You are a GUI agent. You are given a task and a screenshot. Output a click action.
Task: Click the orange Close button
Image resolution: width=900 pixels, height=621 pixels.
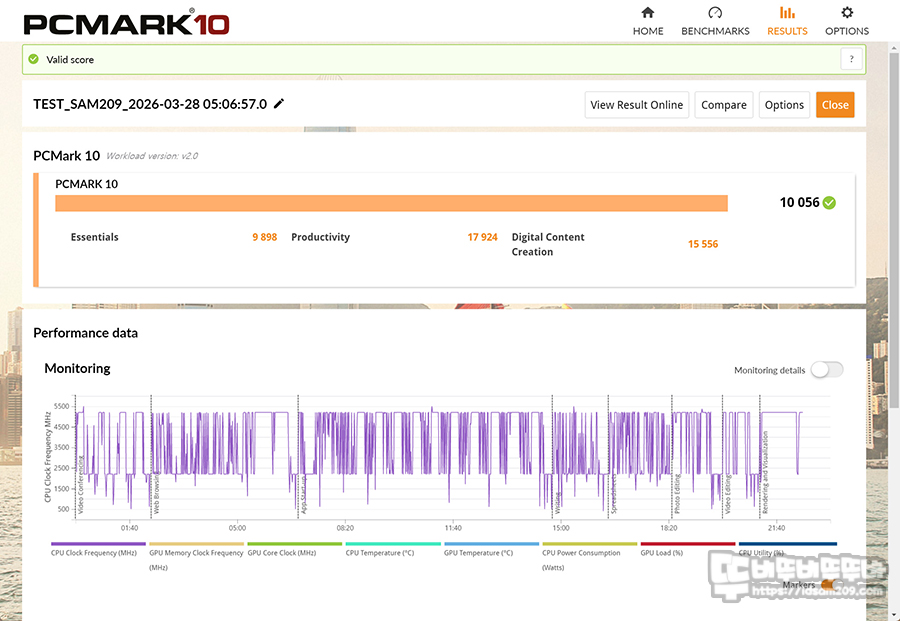click(x=835, y=105)
